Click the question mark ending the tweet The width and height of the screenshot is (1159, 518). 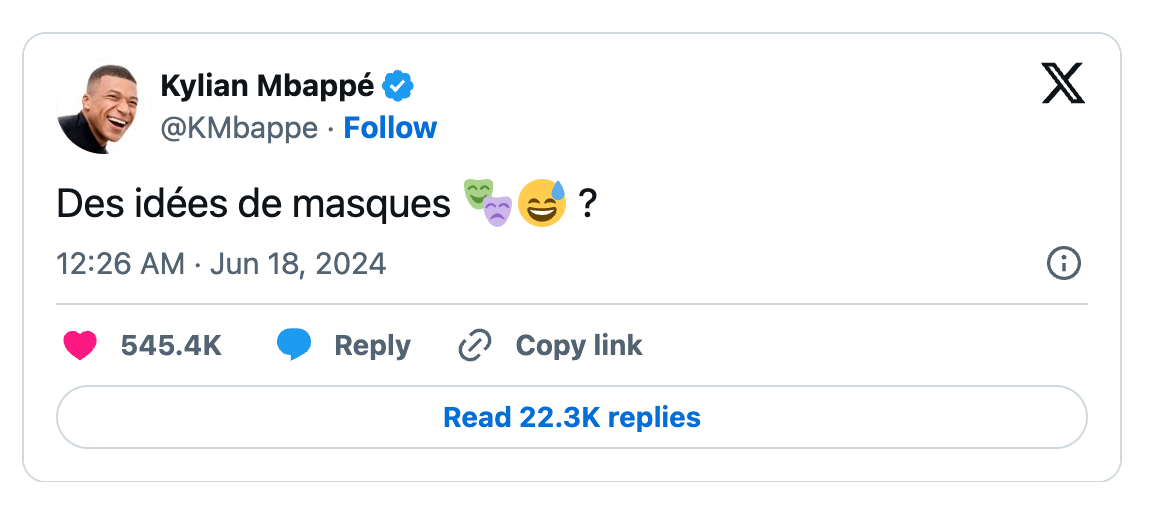(588, 203)
